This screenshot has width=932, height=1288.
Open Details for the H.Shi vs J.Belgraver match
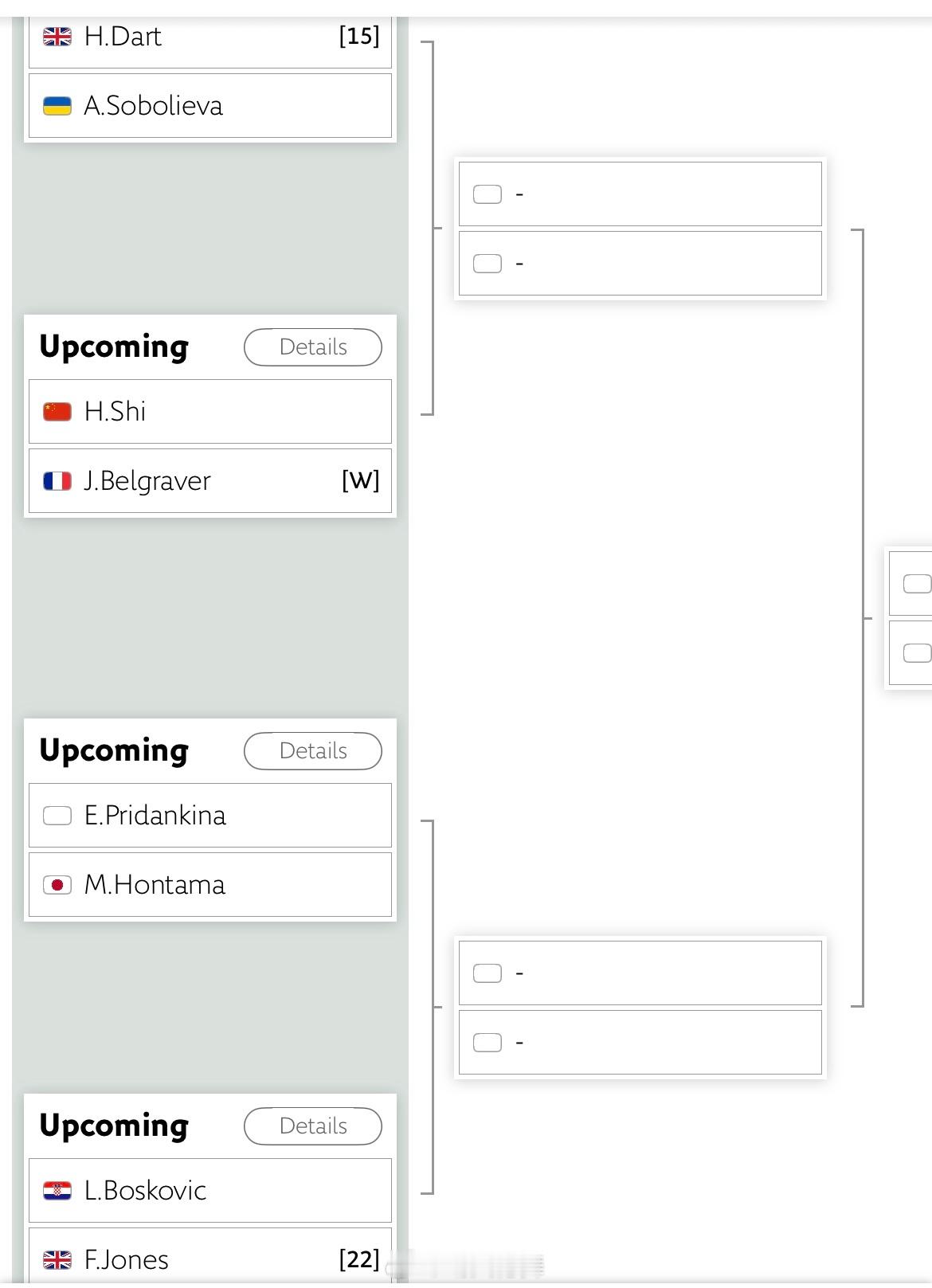tap(313, 347)
